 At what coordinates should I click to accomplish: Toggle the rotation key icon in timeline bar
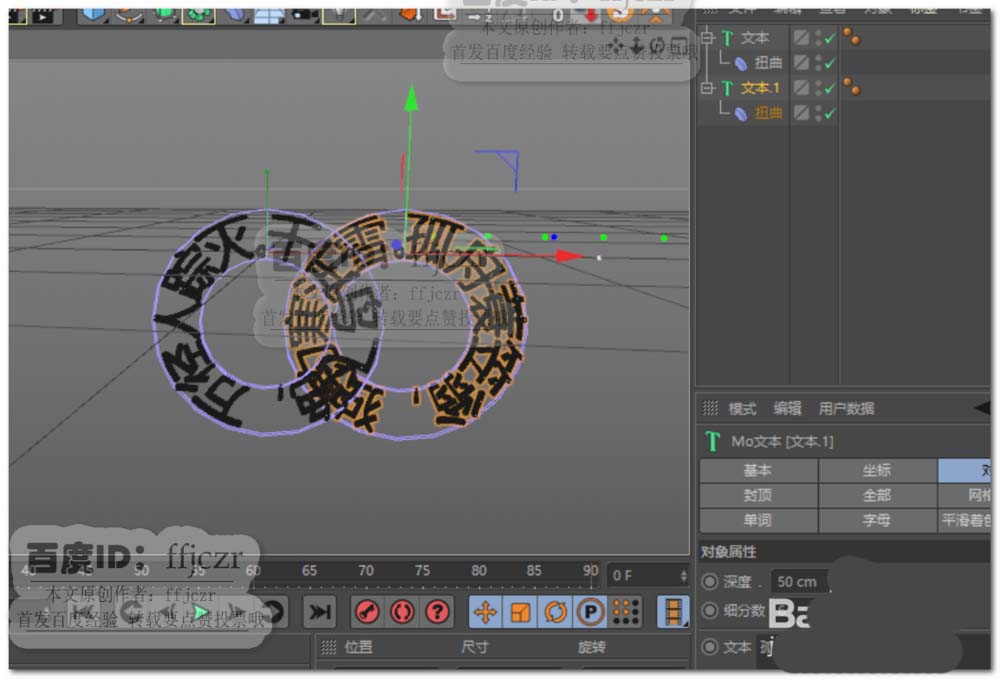555,611
